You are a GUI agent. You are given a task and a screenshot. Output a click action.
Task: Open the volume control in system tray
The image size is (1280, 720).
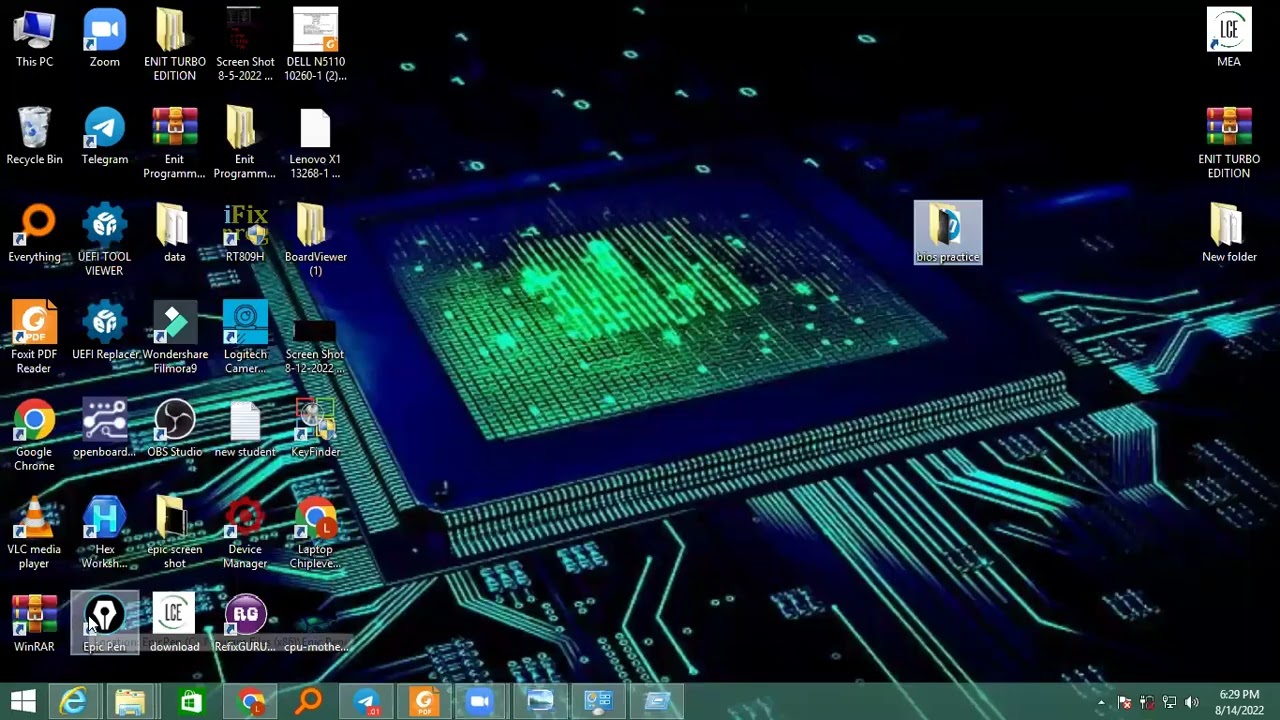(x=1190, y=702)
